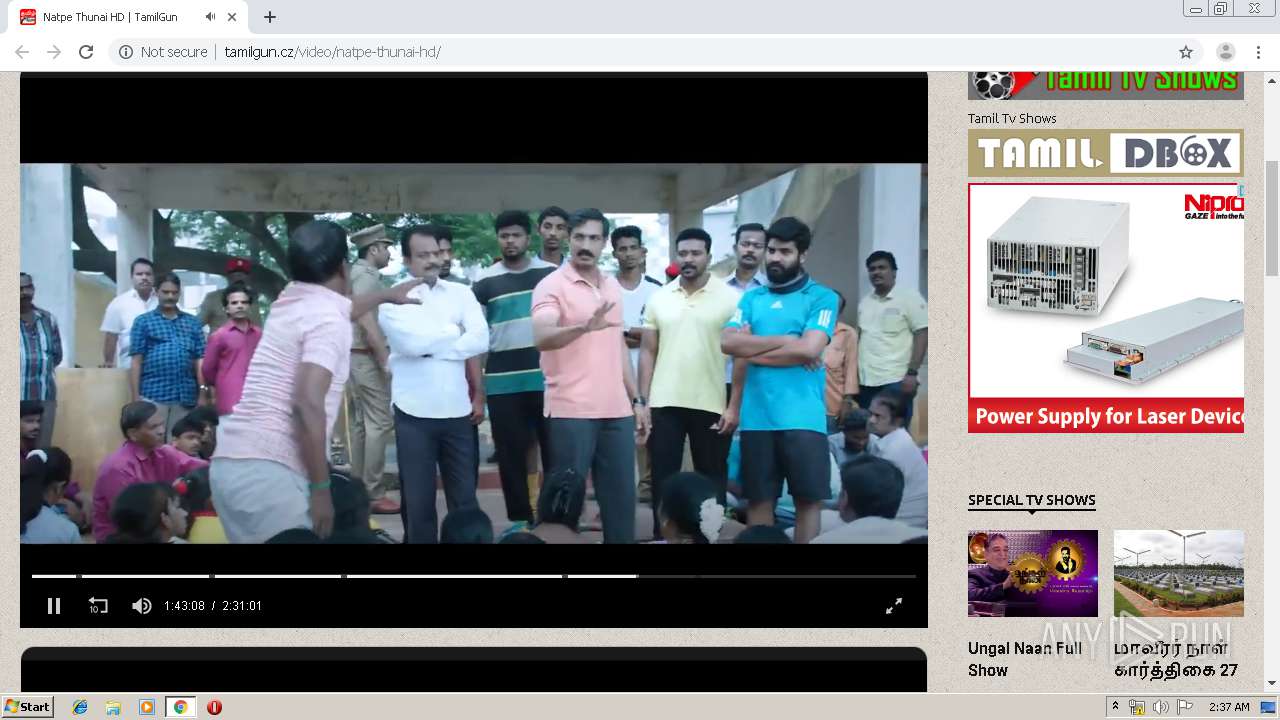The image size is (1280, 720).
Task: Open the Power Supply for Laser advertisement
Action: tap(1106, 307)
